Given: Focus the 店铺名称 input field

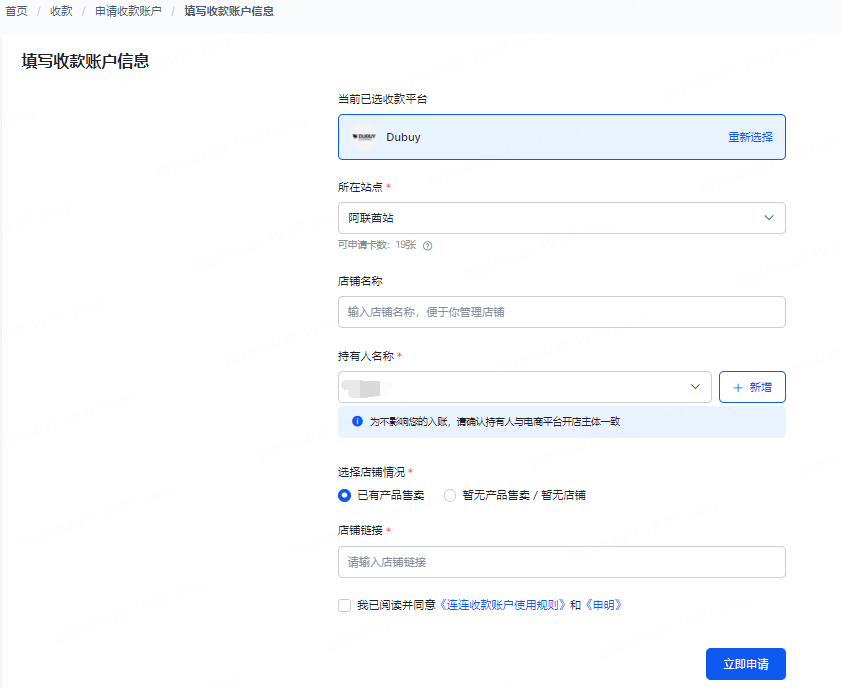Looking at the screenshot, I should pos(560,312).
